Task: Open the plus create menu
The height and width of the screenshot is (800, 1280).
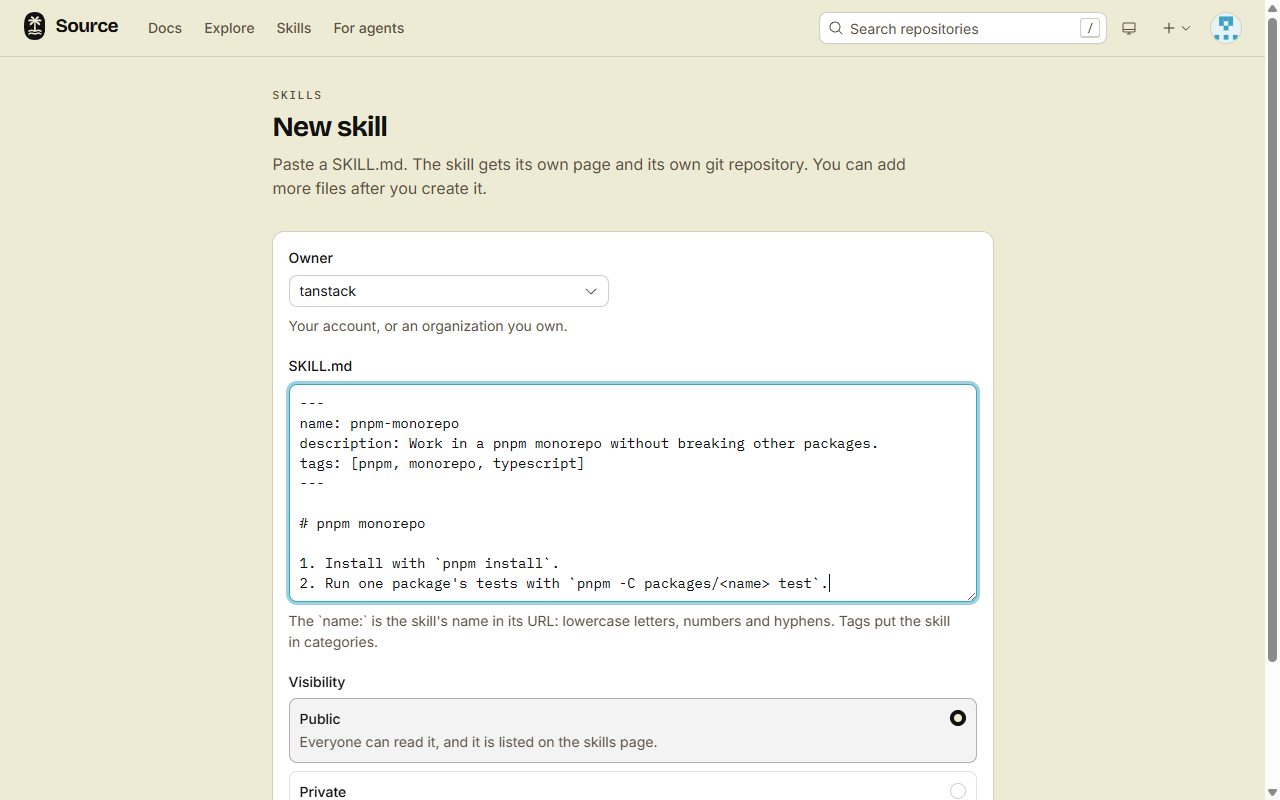Action: point(1176,28)
